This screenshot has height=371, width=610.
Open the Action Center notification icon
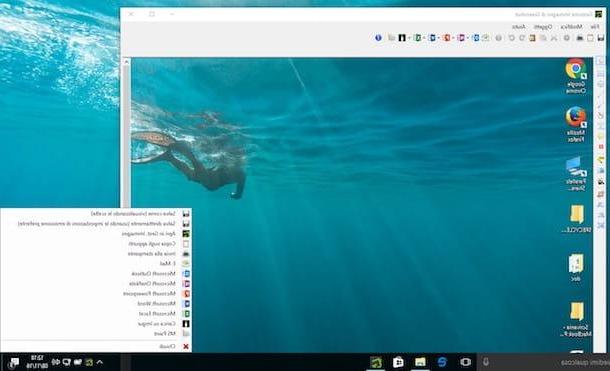(14, 363)
